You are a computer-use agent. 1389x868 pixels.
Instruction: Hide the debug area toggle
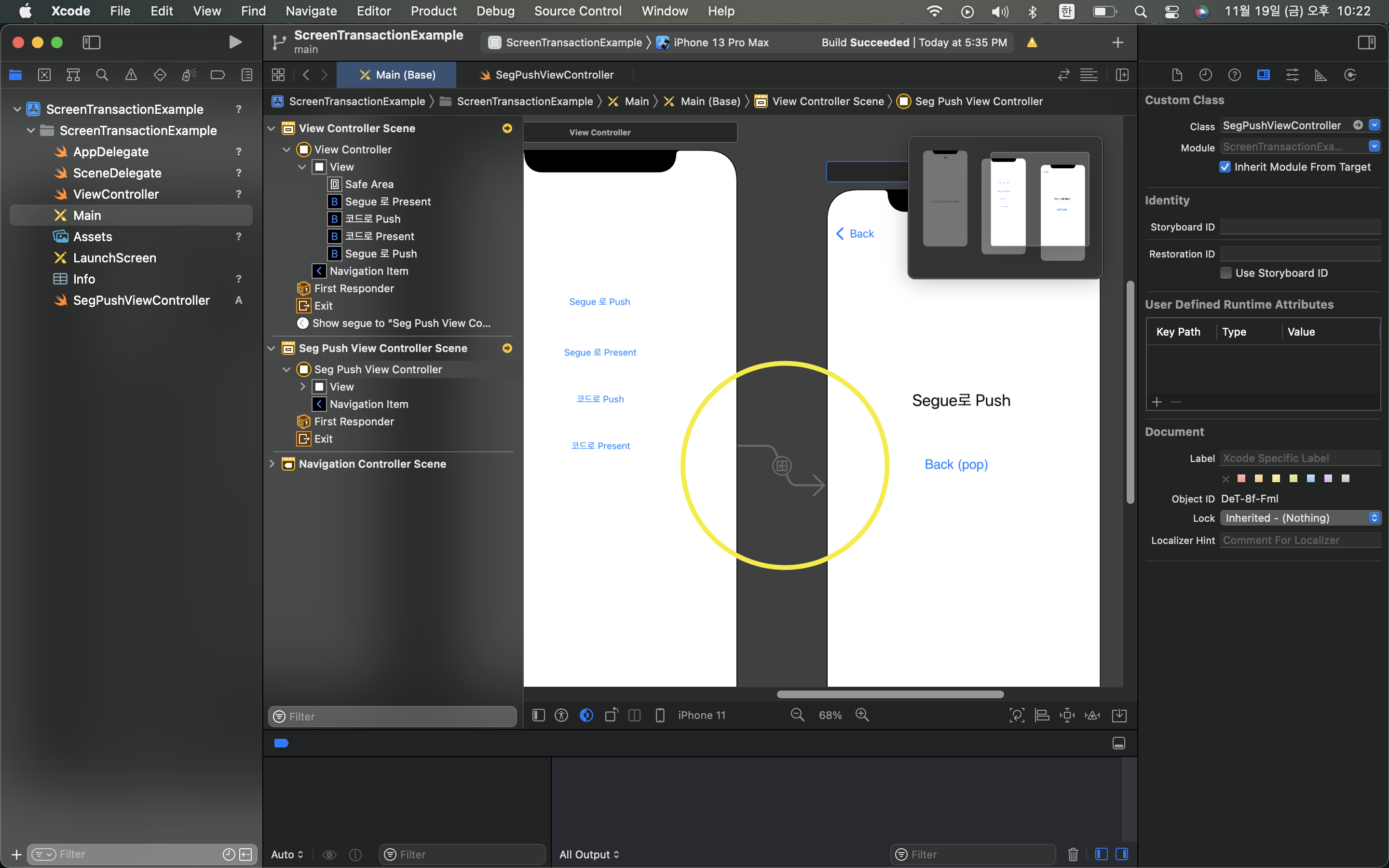[1118, 744]
